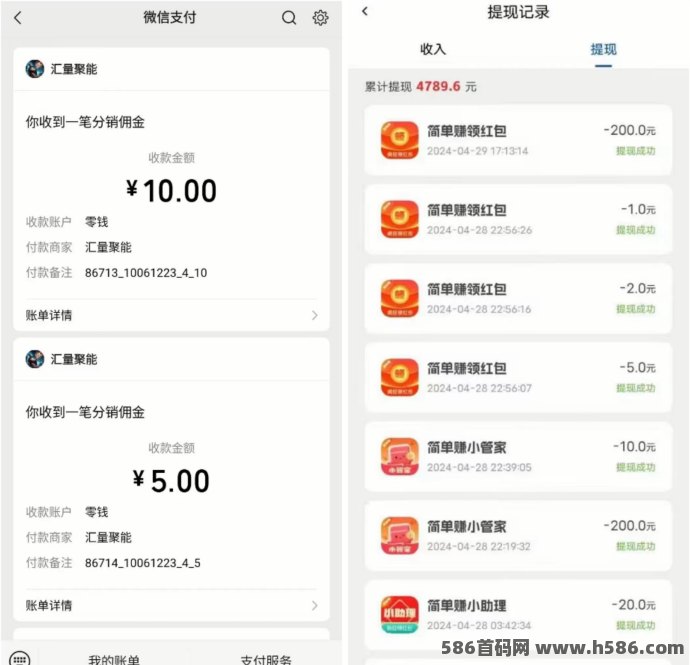Select 简单赚领红包 icon on -2.0元 row
The width and height of the screenshot is (690, 665).
400,298
